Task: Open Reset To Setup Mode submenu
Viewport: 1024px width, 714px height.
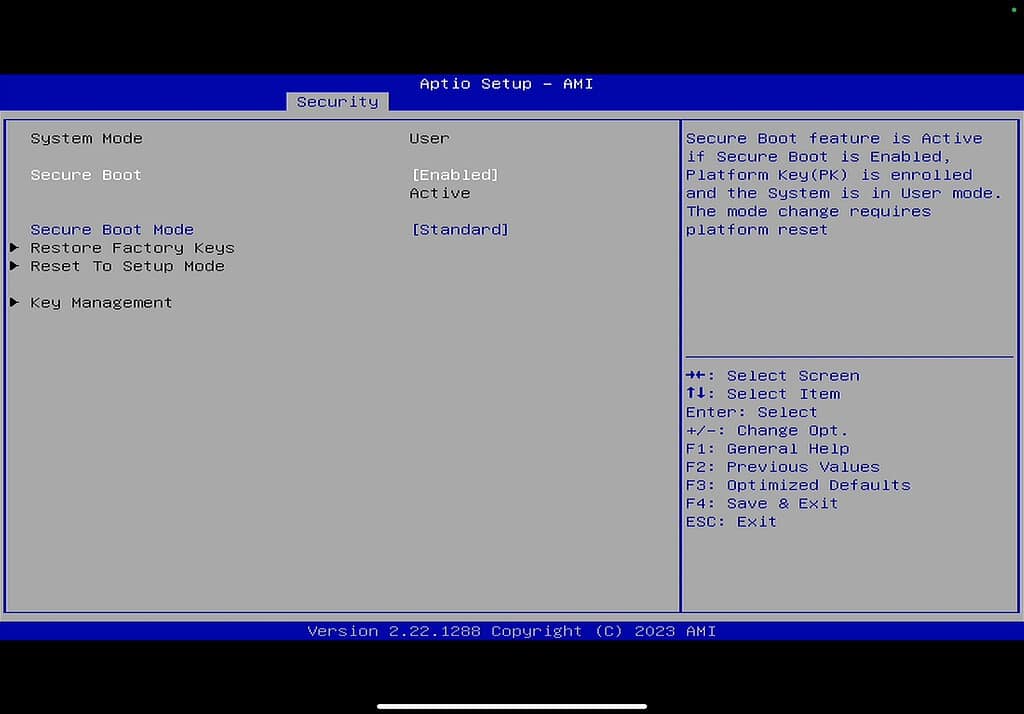Action: click(x=127, y=267)
